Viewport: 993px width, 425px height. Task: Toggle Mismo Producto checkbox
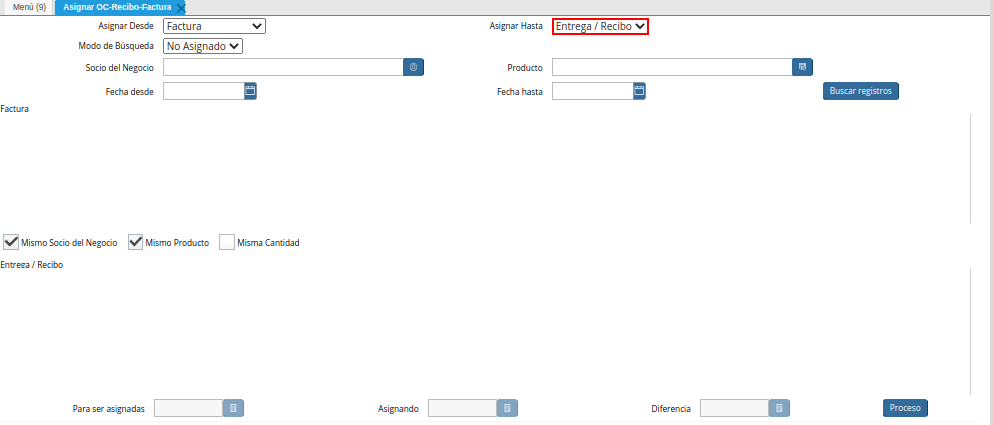click(136, 242)
